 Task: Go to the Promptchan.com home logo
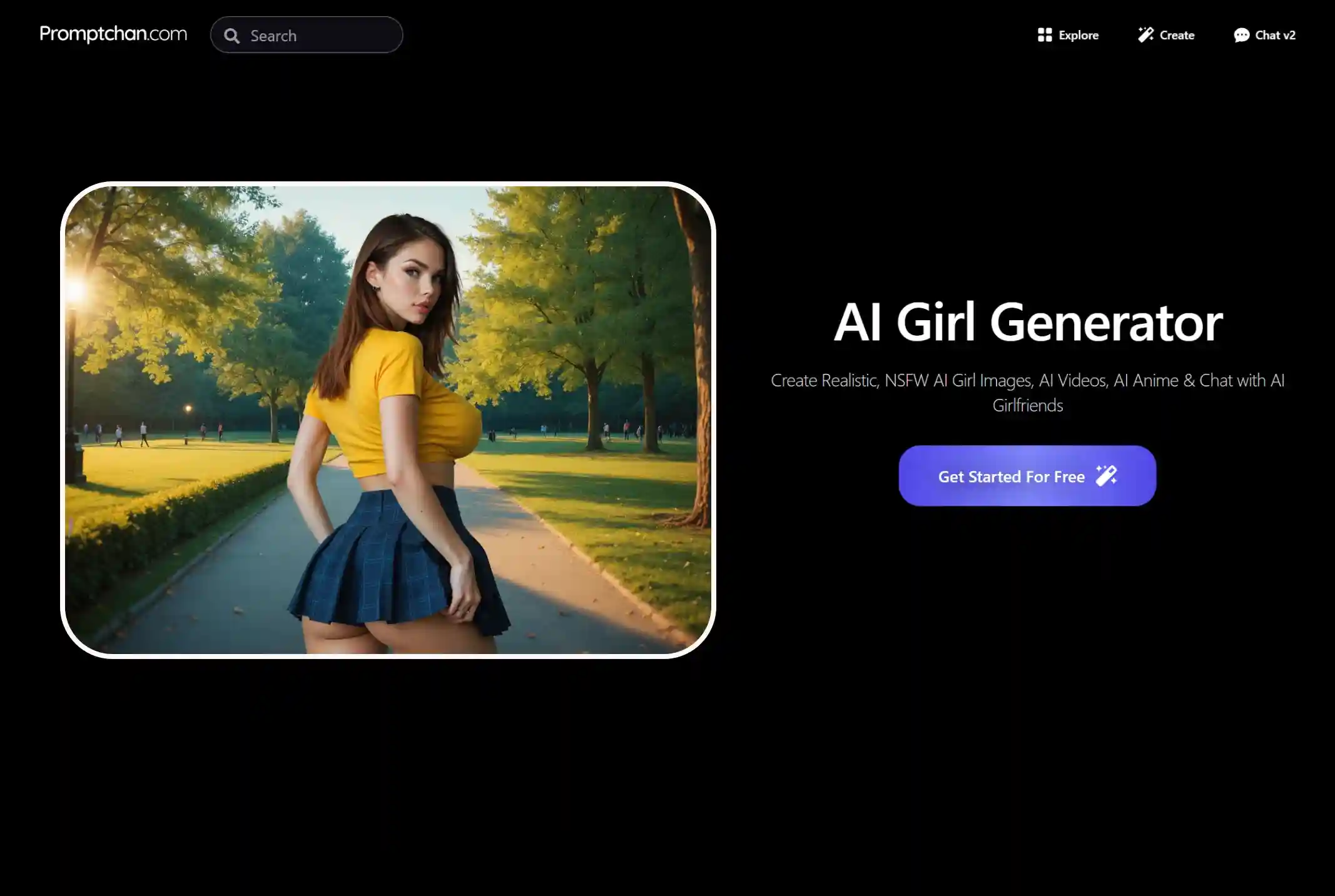tap(113, 34)
